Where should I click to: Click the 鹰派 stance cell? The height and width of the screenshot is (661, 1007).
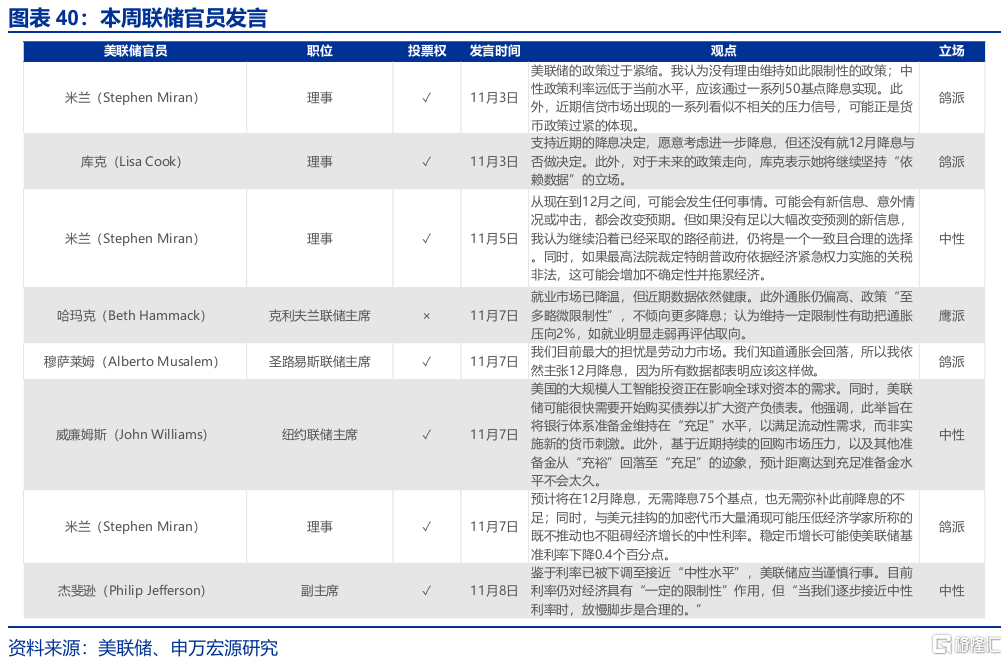[x=951, y=316]
